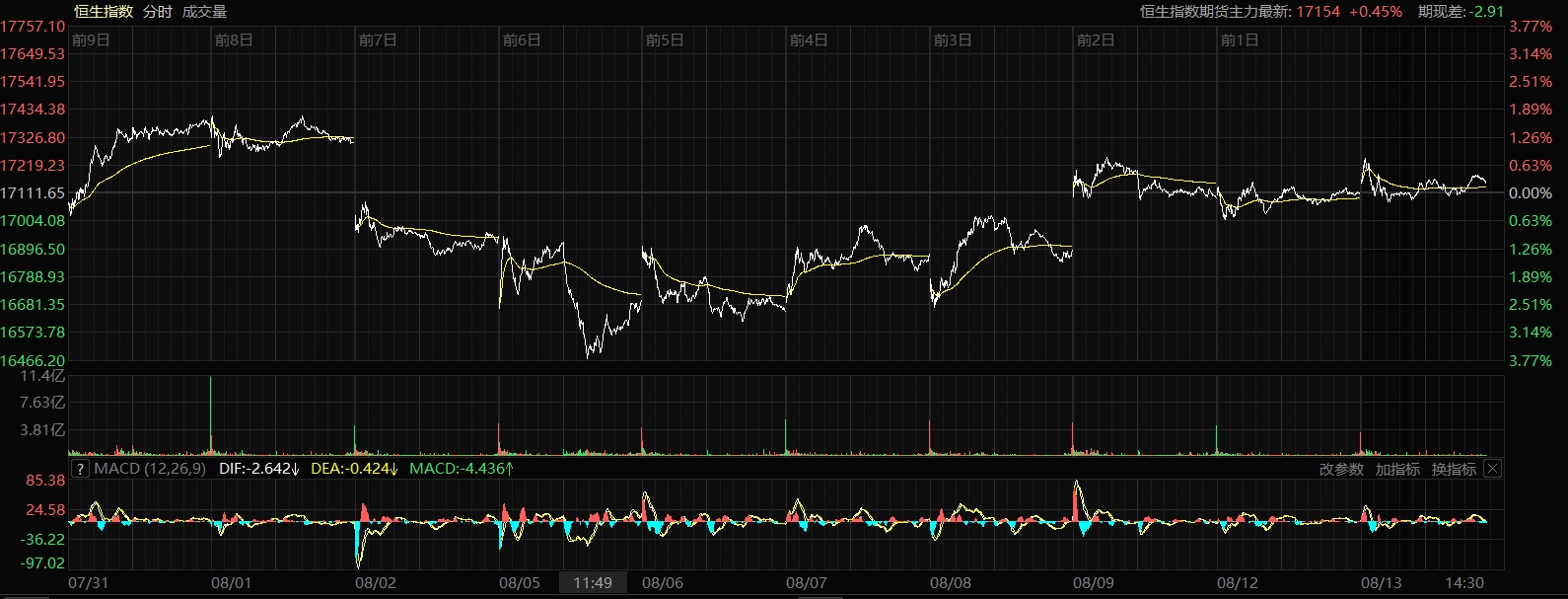The width and height of the screenshot is (1568, 599).
Task: Click 加指标 to add an indicator
Action: (x=1397, y=470)
